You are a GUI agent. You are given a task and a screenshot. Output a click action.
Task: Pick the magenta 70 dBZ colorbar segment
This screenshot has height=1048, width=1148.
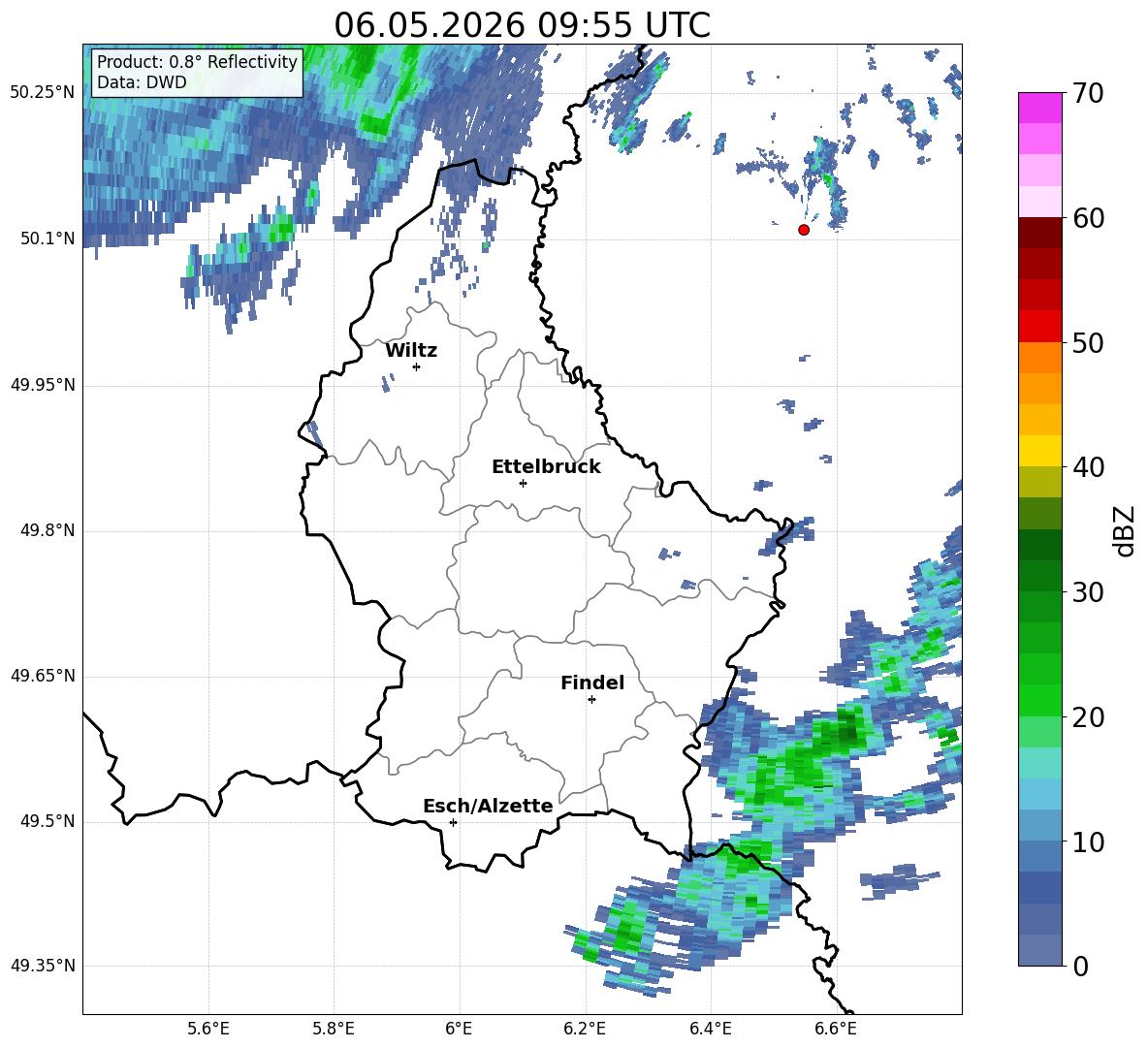tap(1039, 108)
